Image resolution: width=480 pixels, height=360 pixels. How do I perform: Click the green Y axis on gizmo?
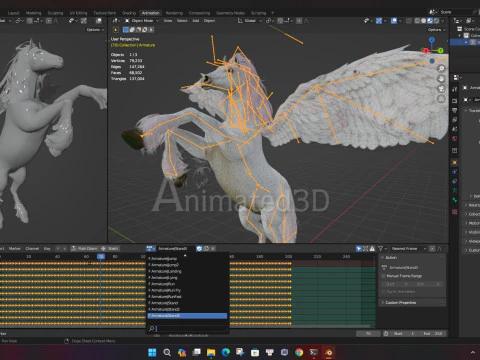click(x=440, y=50)
